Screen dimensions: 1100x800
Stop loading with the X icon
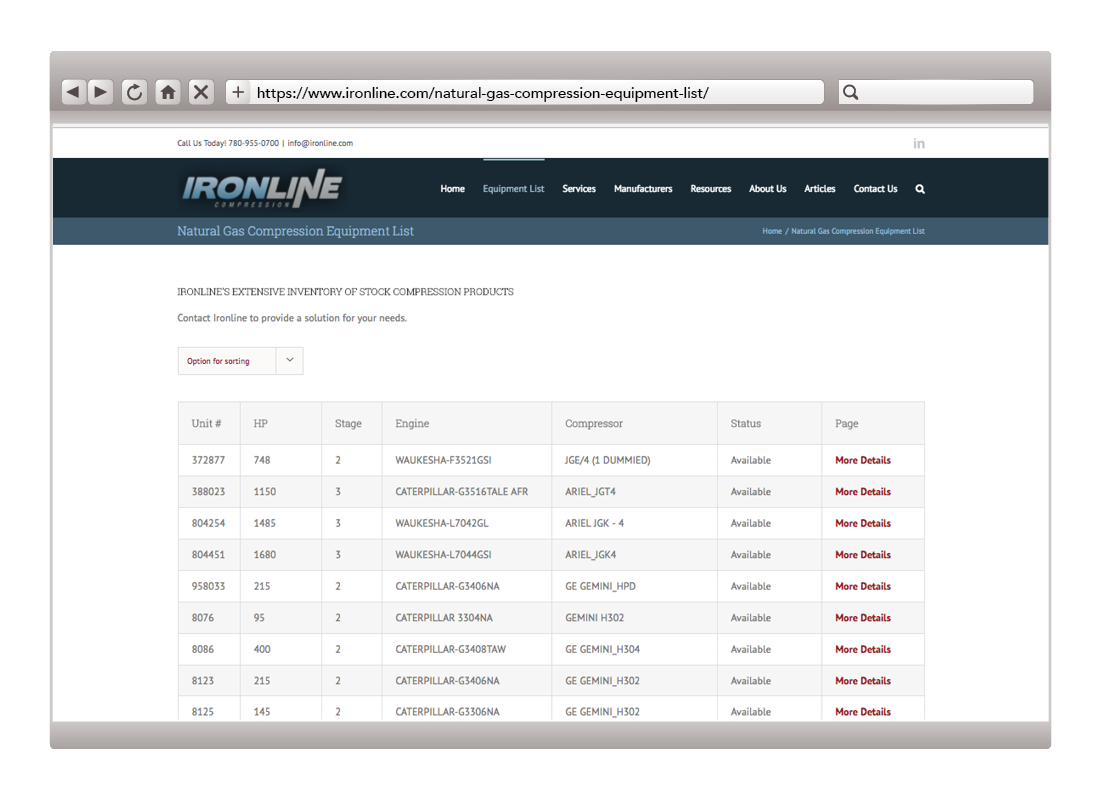pos(201,92)
